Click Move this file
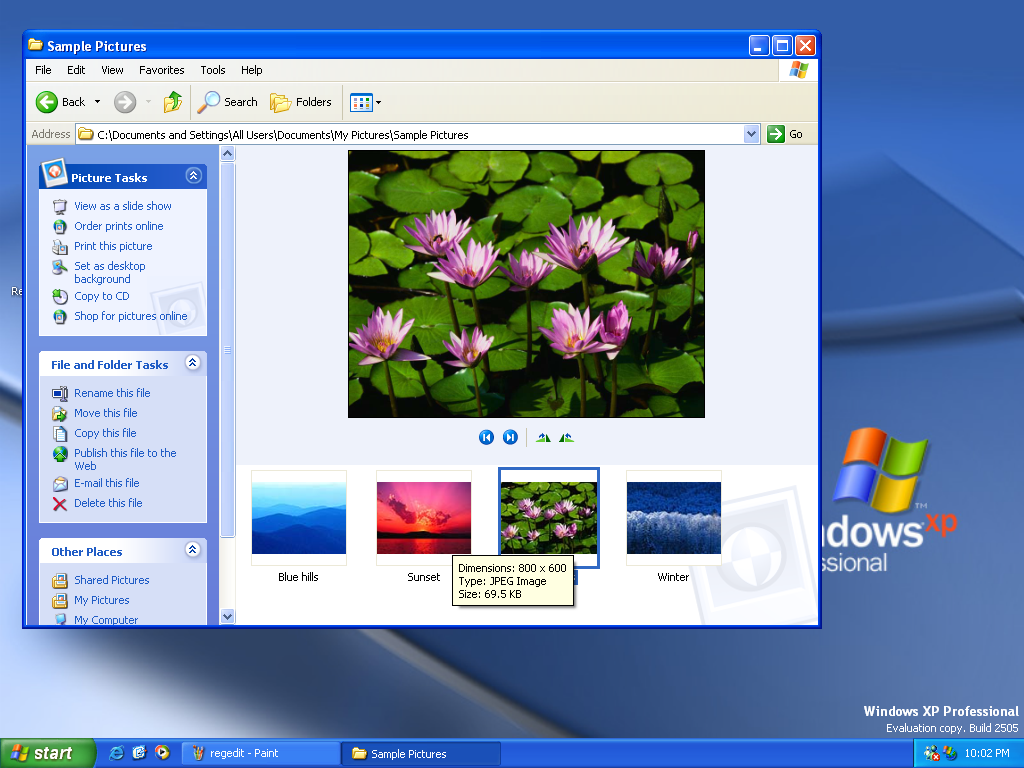Image resolution: width=1024 pixels, height=768 pixels. (x=106, y=413)
